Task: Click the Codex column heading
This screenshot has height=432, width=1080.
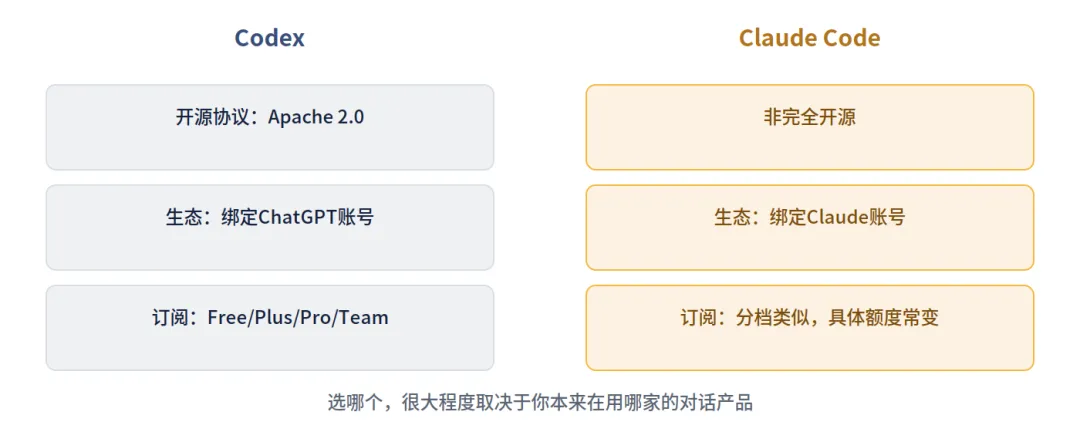Action: point(269,37)
